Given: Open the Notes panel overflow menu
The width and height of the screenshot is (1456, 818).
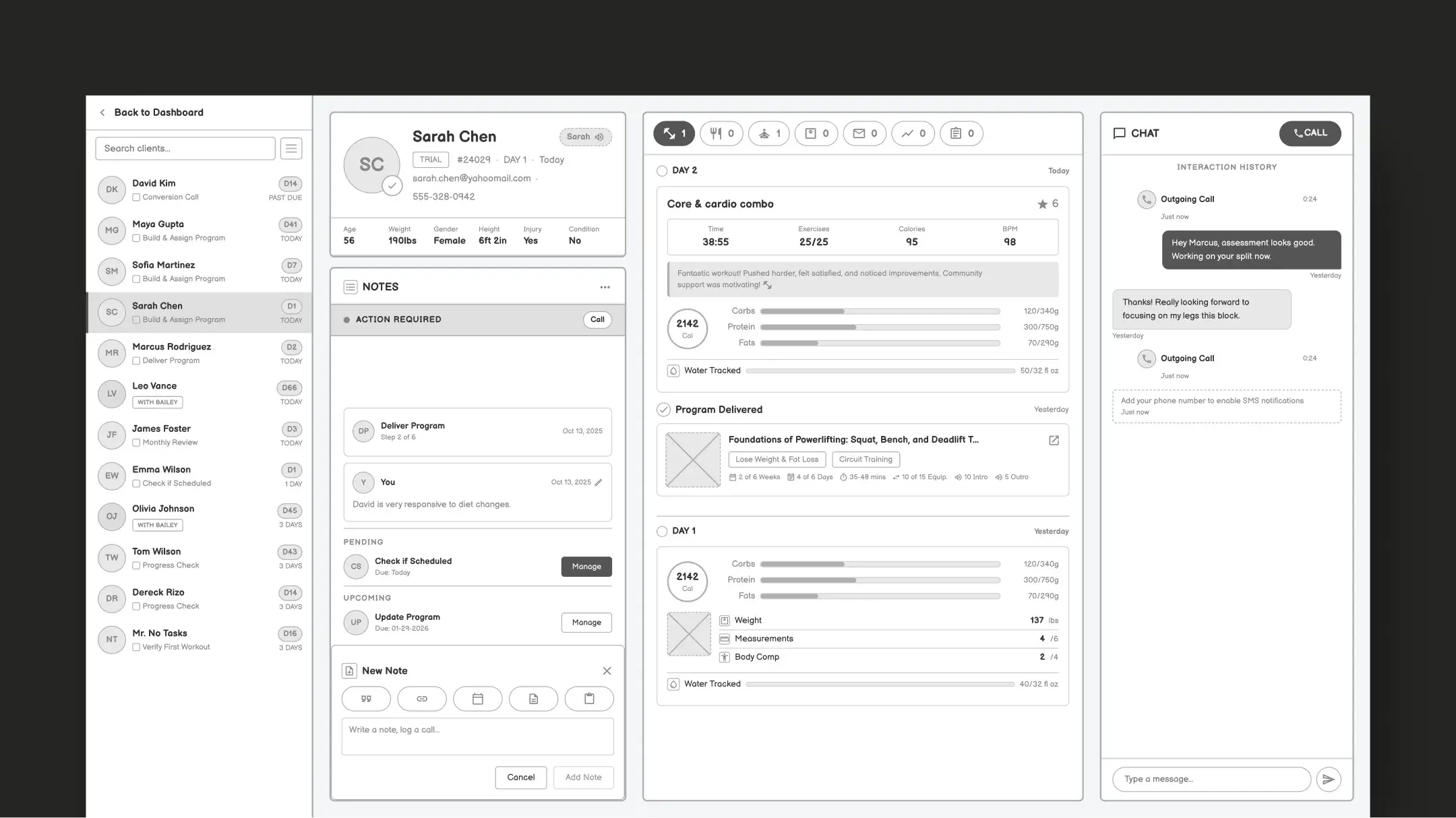Looking at the screenshot, I should pos(605,286).
